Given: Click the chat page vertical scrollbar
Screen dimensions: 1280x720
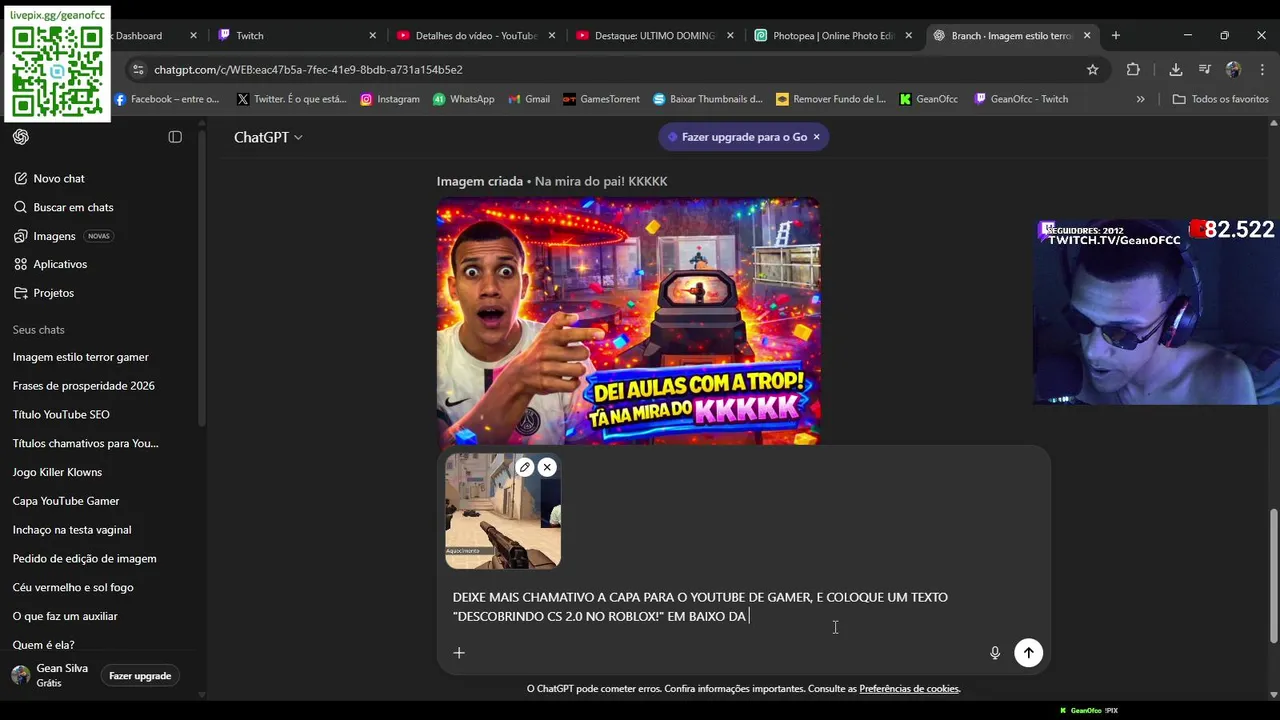Looking at the screenshot, I should (1273, 576).
